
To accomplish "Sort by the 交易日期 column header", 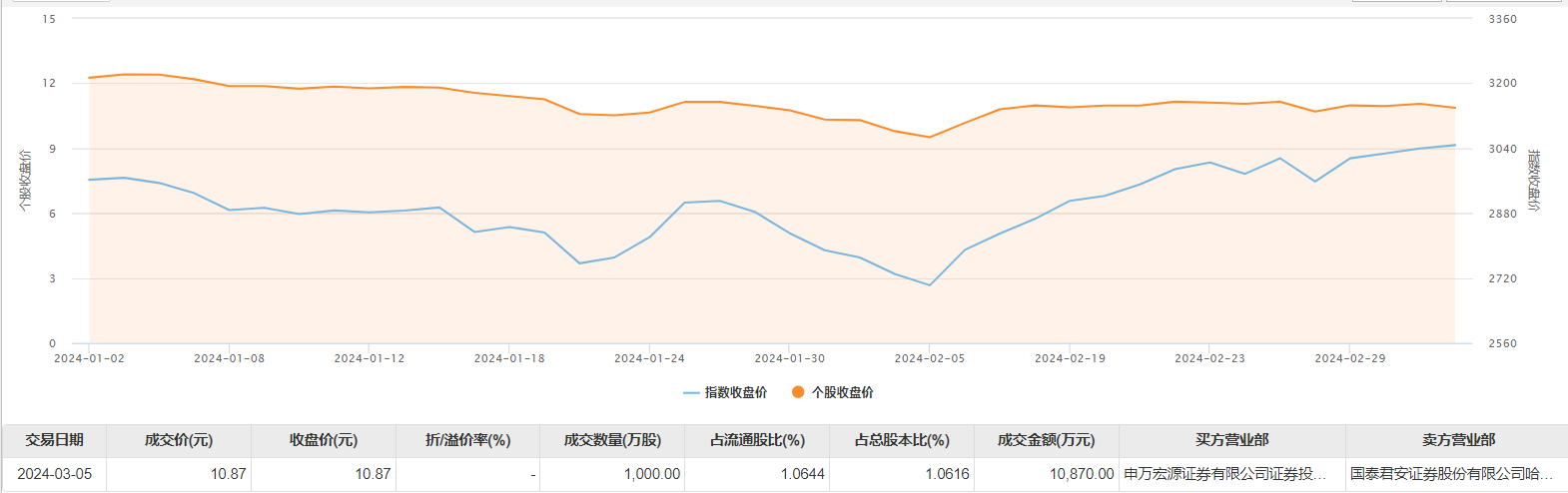I will point(55,440).
